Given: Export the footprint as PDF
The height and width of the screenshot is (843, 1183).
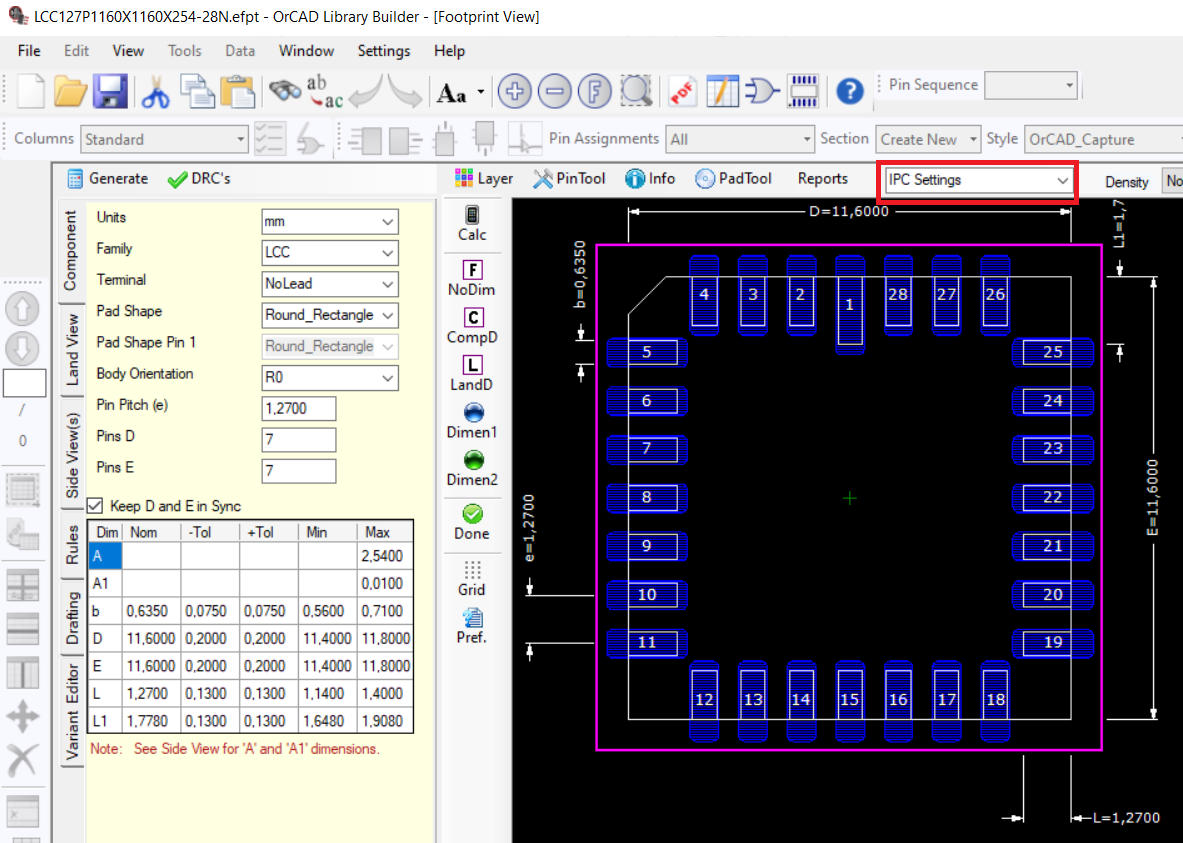Looking at the screenshot, I should [682, 91].
